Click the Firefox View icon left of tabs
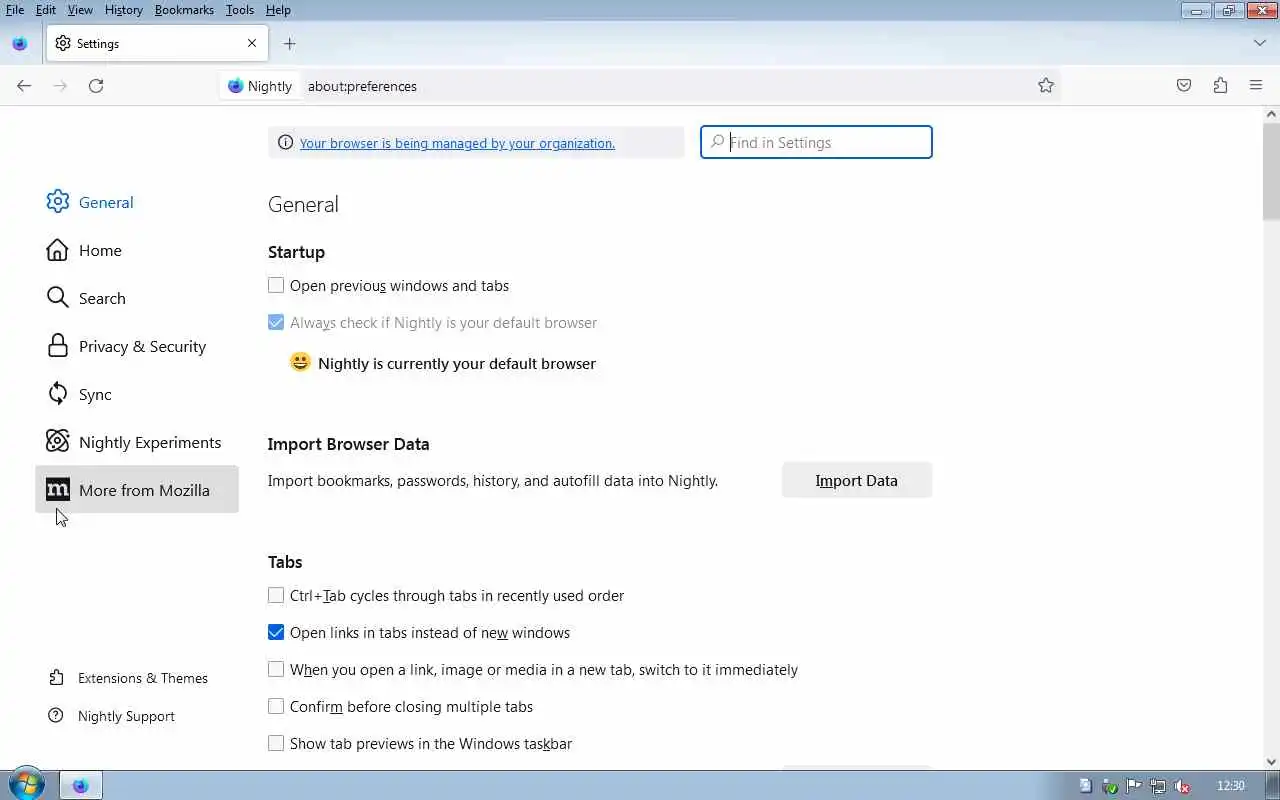Viewport: 1280px width, 800px height. (19, 43)
